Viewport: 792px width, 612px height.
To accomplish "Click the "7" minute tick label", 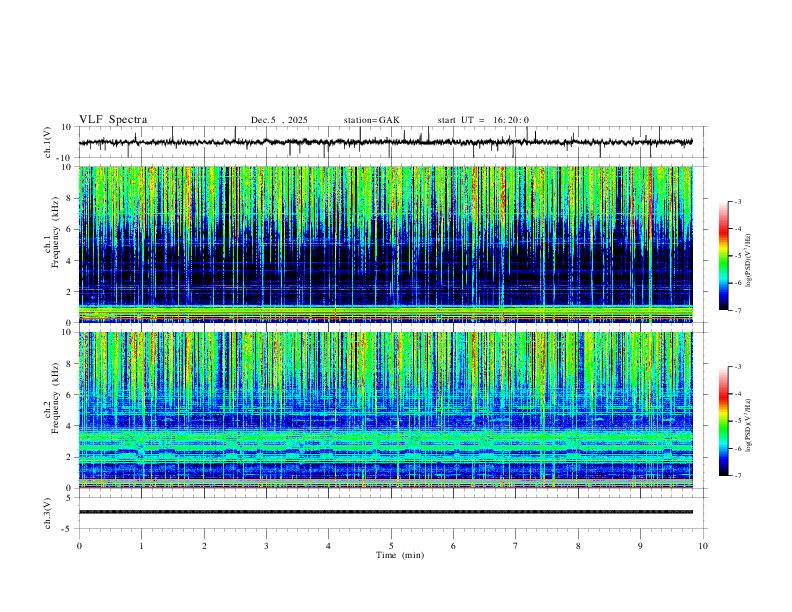I will tap(516, 546).
